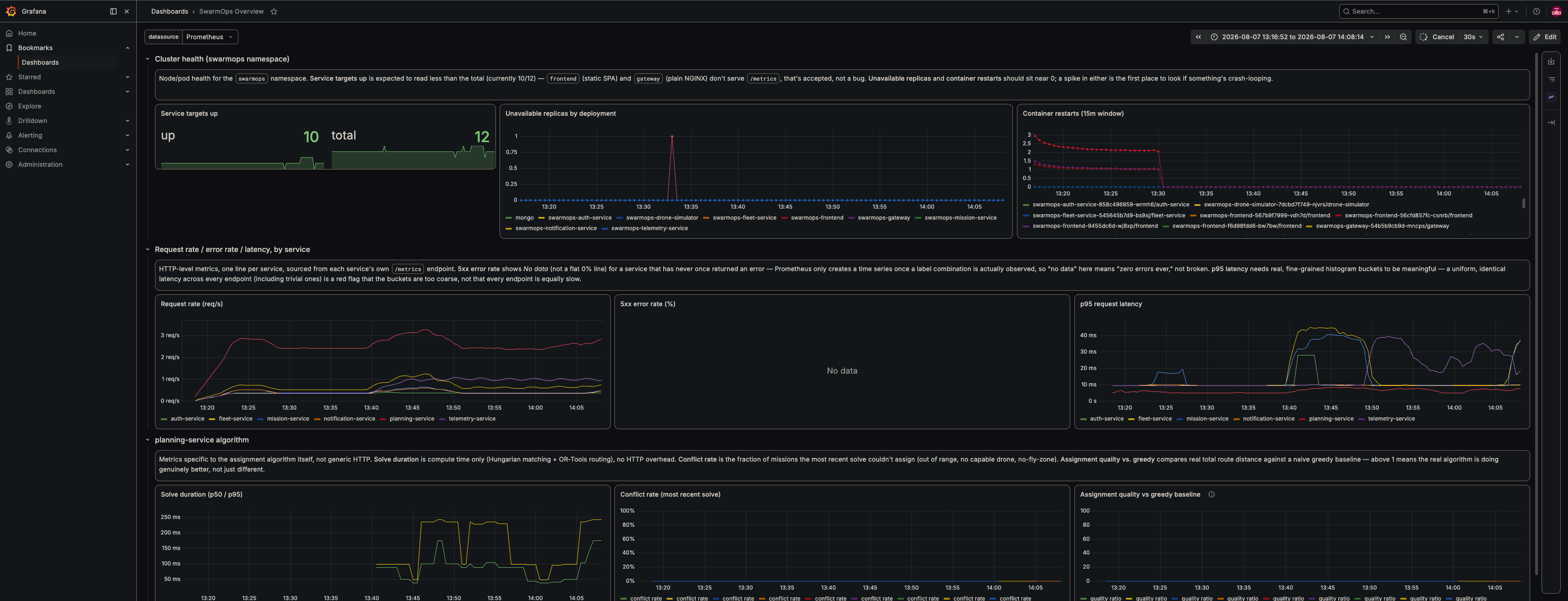
Task: Open the user avatar profile menu
Action: pyautogui.click(x=1557, y=11)
